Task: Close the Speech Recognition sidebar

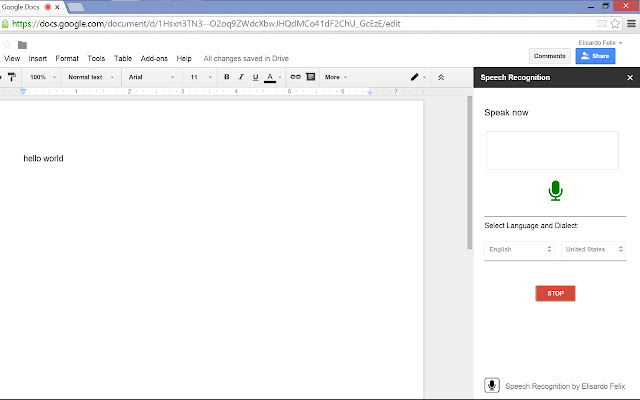Action: pyautogui.click(x=630, y=77)
